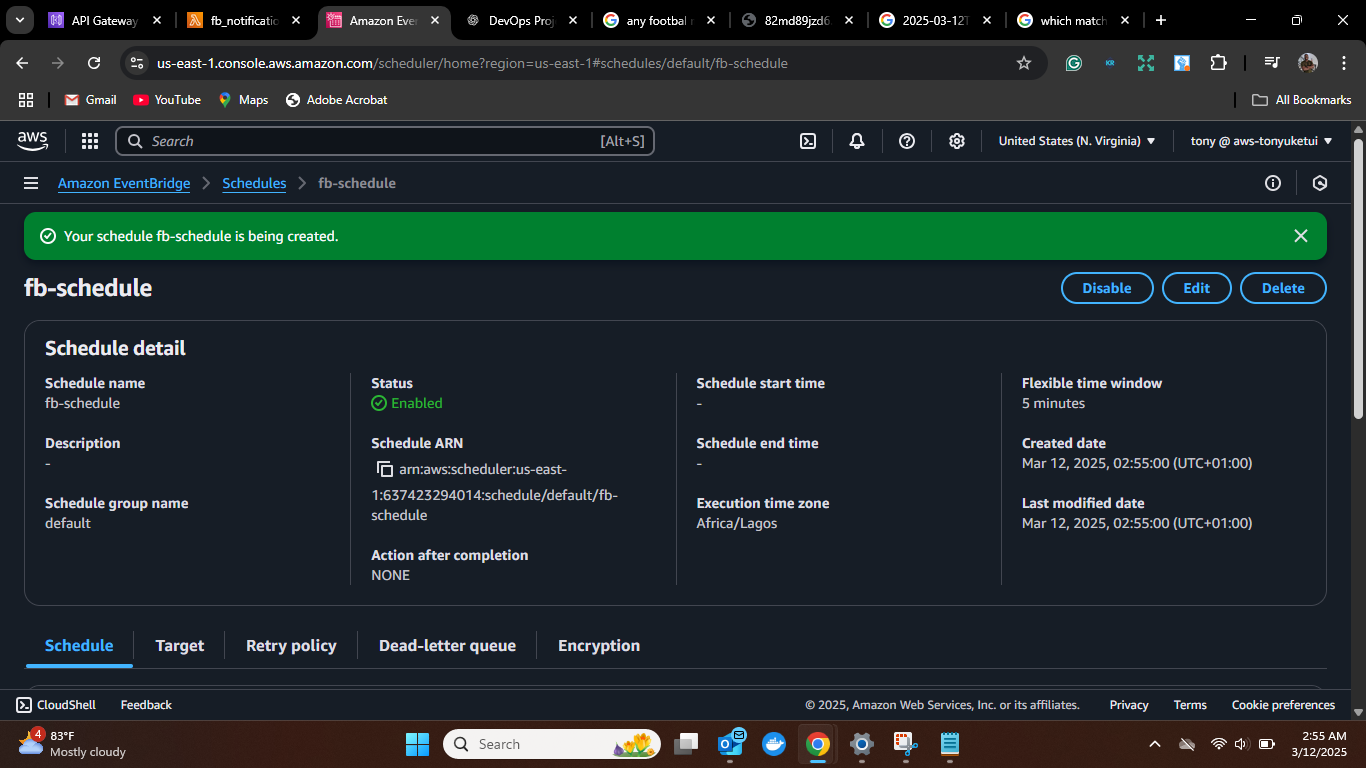Go back in browser history

point(23,63)
